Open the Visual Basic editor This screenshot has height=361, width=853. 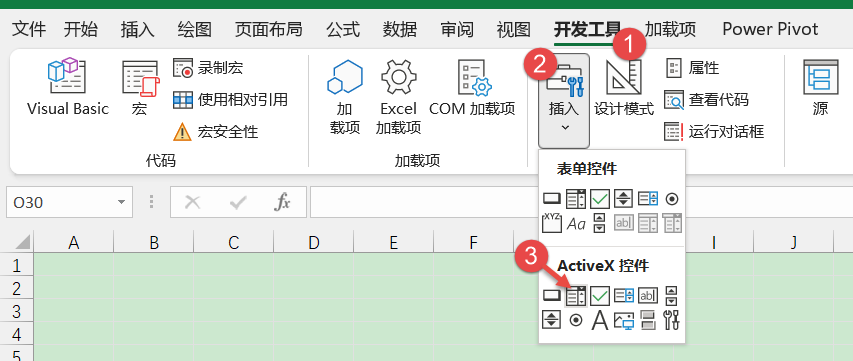click(x=67, y=87)
